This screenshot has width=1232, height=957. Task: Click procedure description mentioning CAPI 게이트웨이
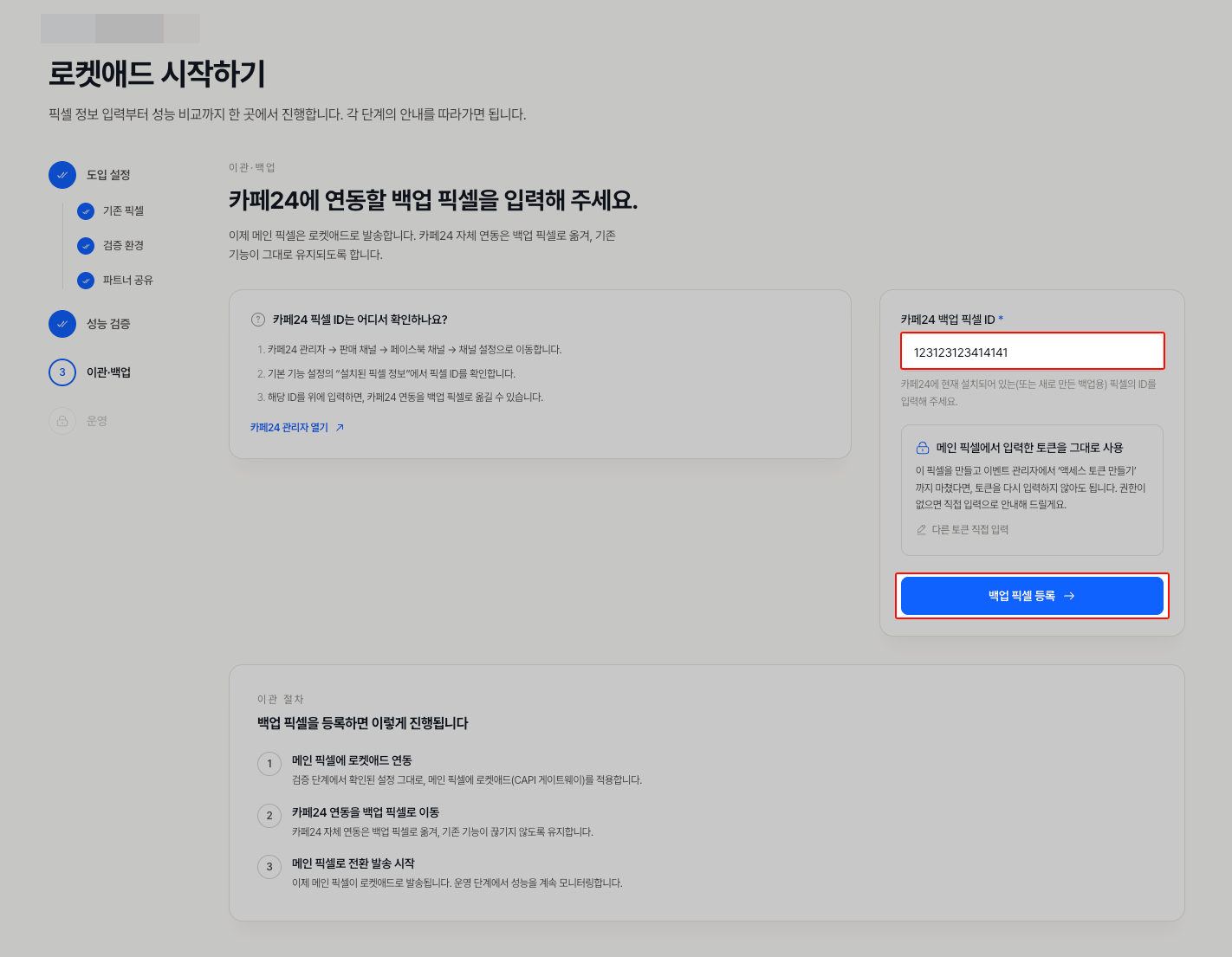[467, 780]
